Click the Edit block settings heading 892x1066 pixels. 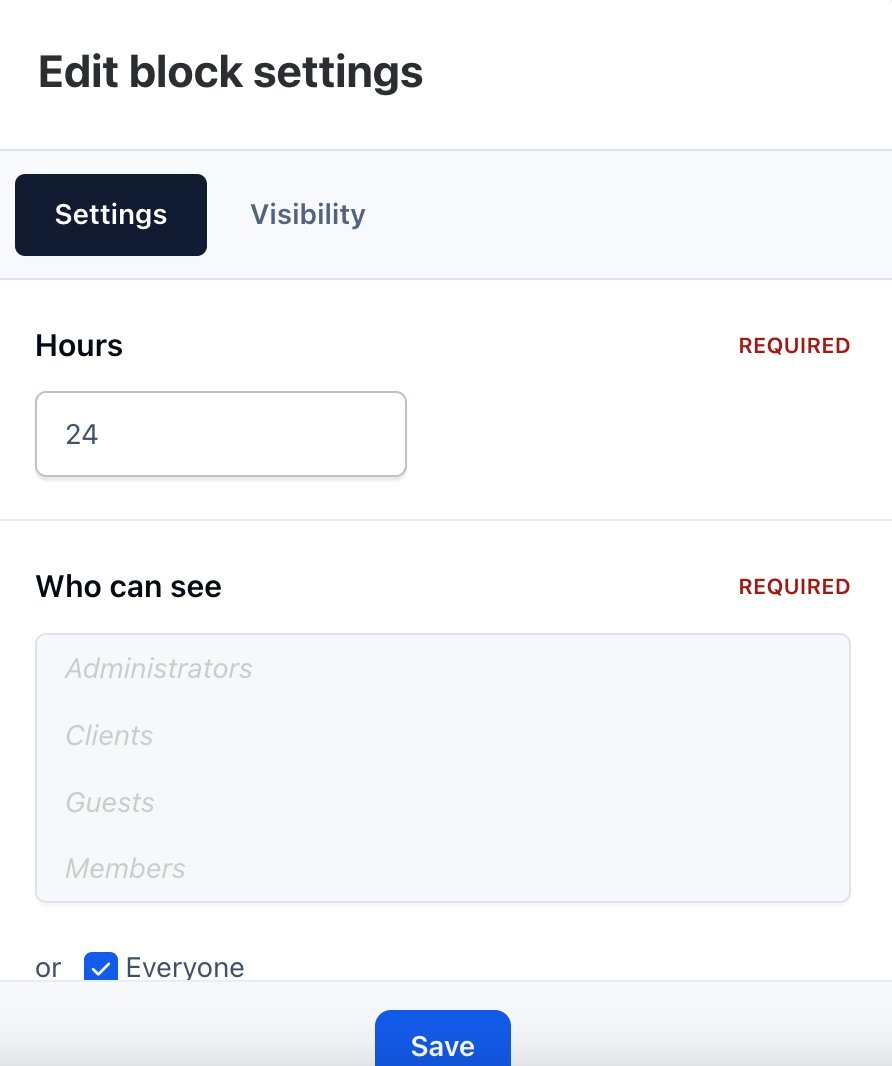point(230,73)
